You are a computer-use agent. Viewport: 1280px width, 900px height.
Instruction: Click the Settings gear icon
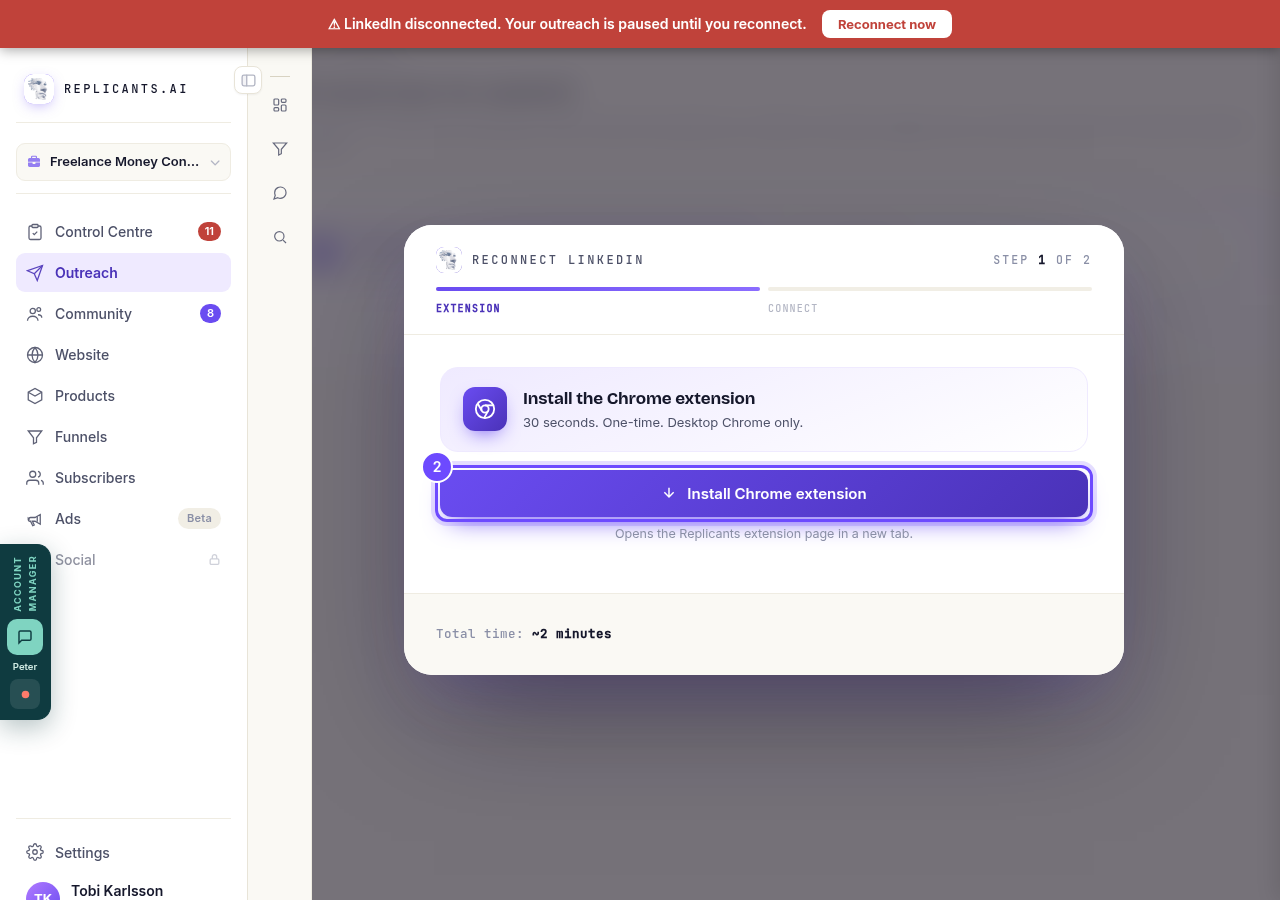35,852
